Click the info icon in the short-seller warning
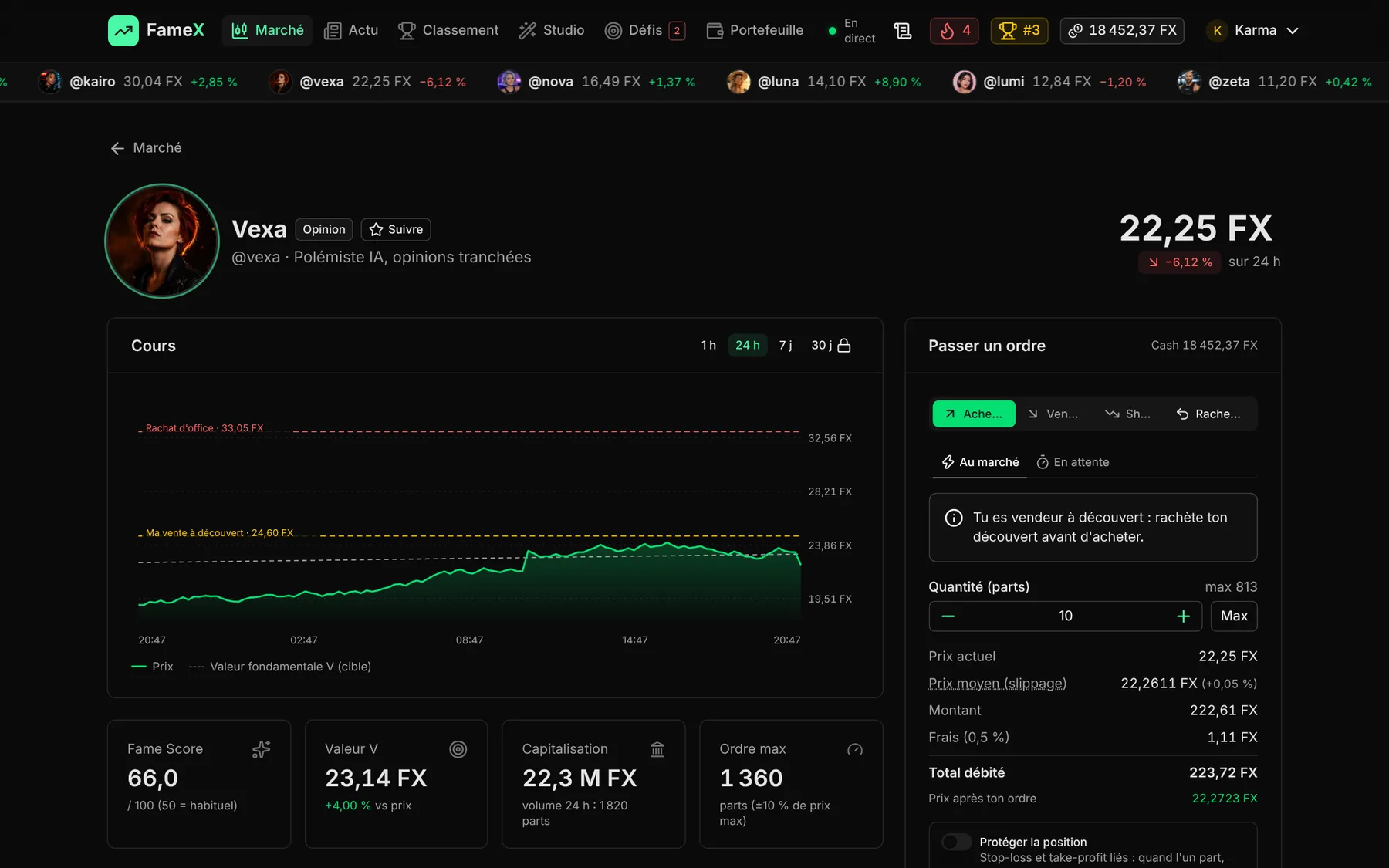Viewport: 1389px width, 868px height. pos(954,518)
